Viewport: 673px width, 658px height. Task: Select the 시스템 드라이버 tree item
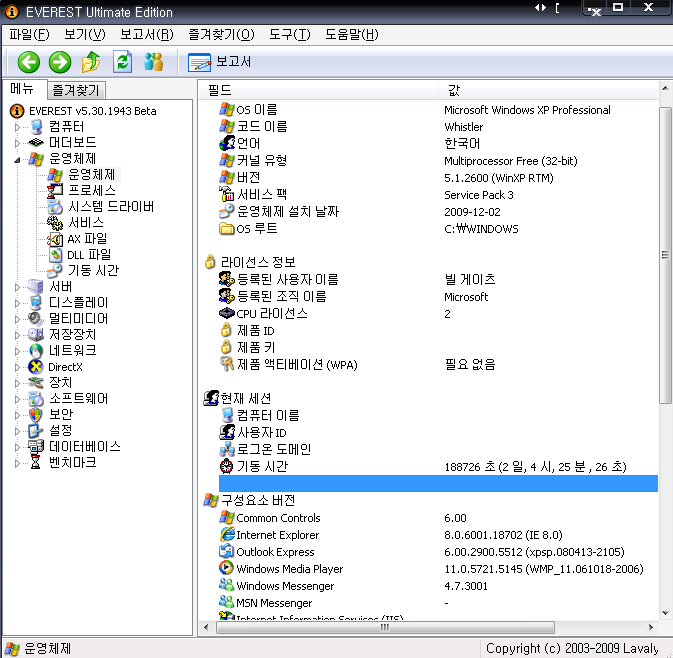tap(111, 206)
